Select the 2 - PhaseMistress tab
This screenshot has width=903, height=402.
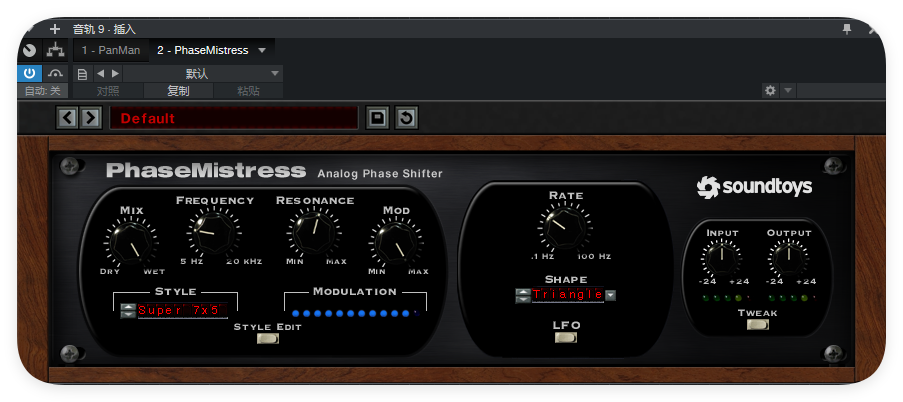(x=202, y=51)
